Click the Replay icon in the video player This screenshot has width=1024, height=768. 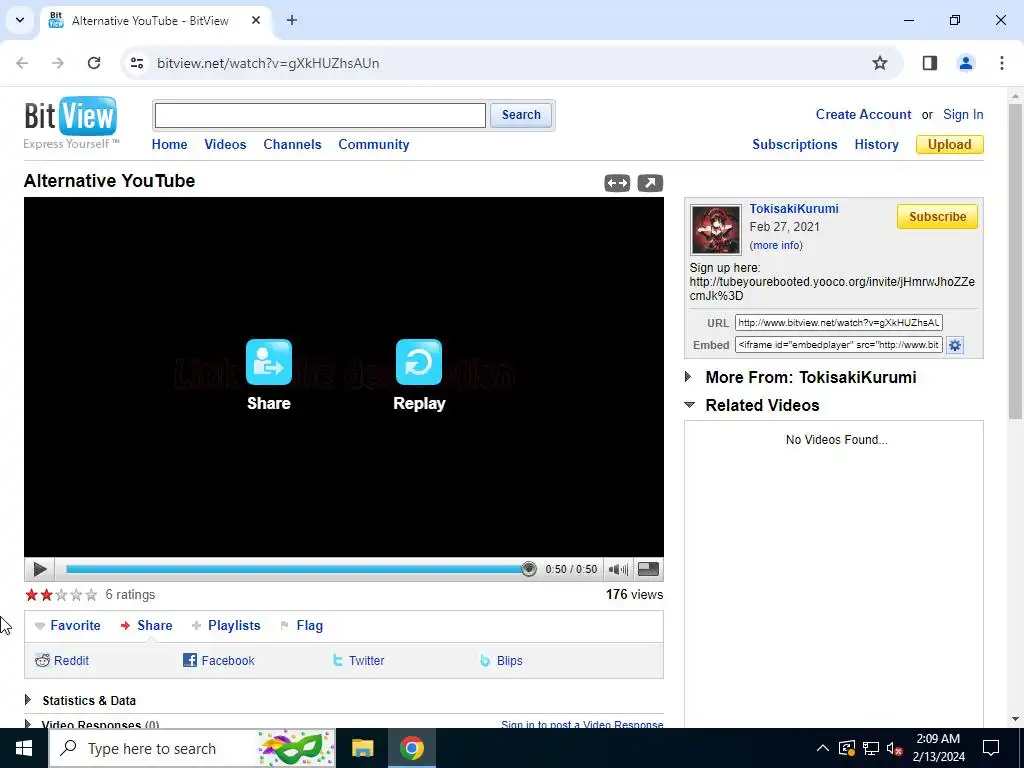coord(419,362)
